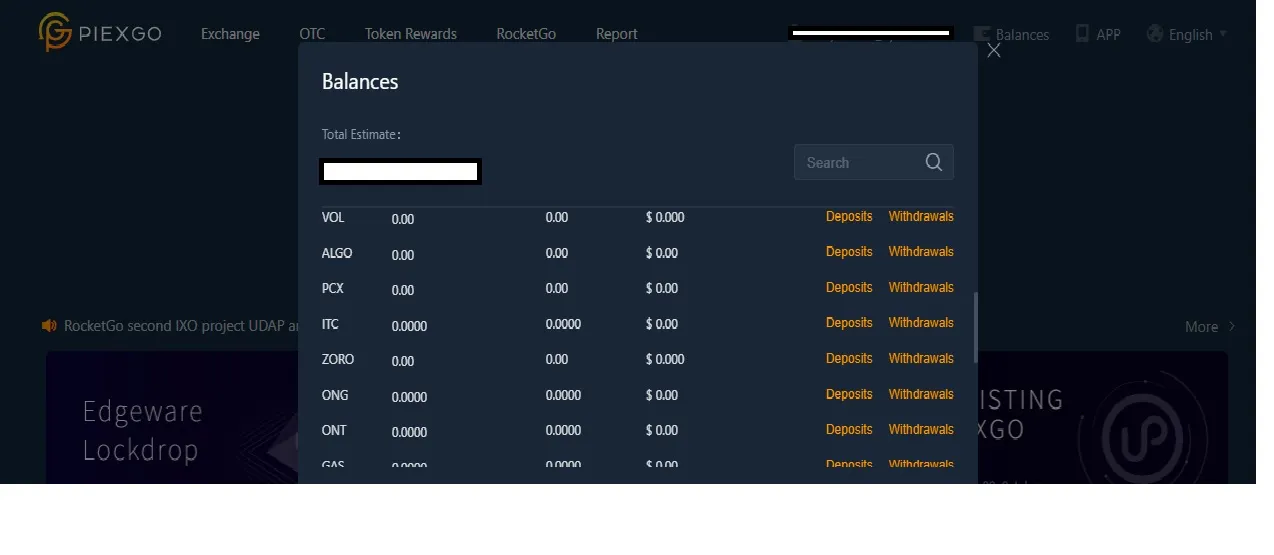Open Deposits for ZORO
This screenshot has height=555, width=1274.
point(849,358)
